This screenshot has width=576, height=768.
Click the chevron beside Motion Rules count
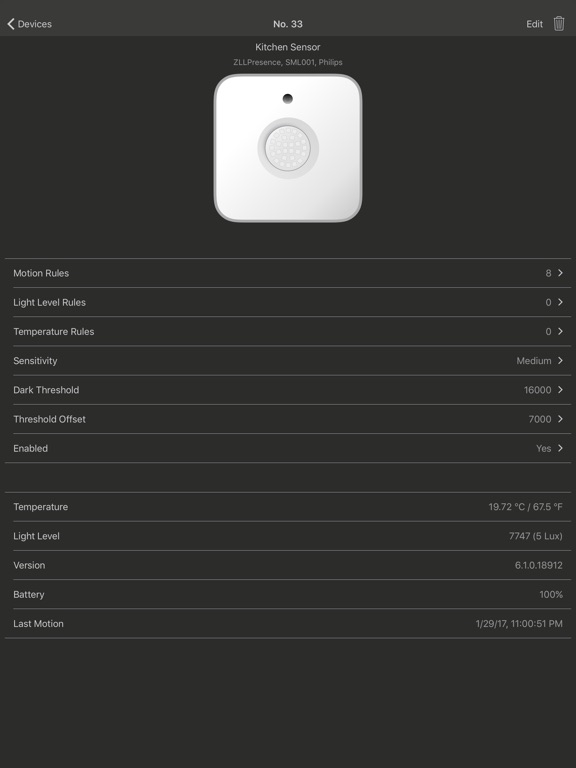(560, 273)
